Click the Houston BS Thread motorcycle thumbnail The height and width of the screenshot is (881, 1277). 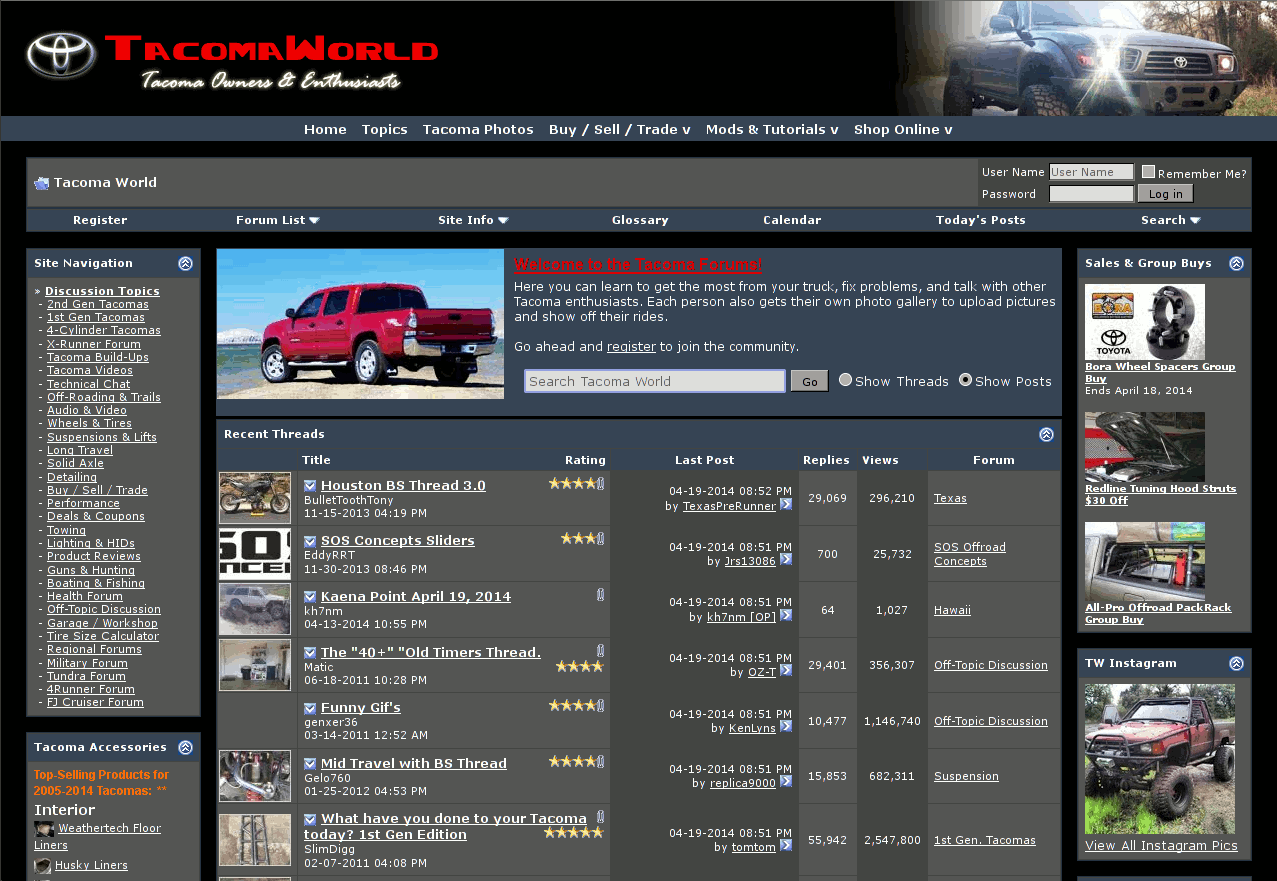pos(255,498)
